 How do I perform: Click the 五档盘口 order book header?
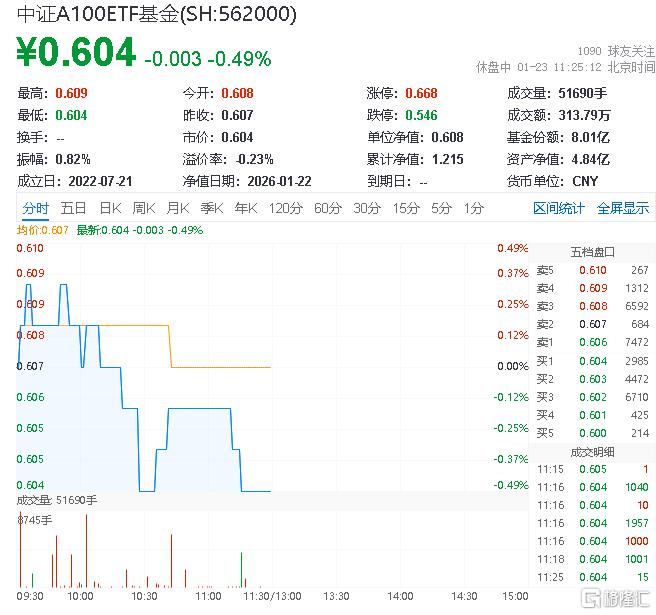[x=593, y=252]
